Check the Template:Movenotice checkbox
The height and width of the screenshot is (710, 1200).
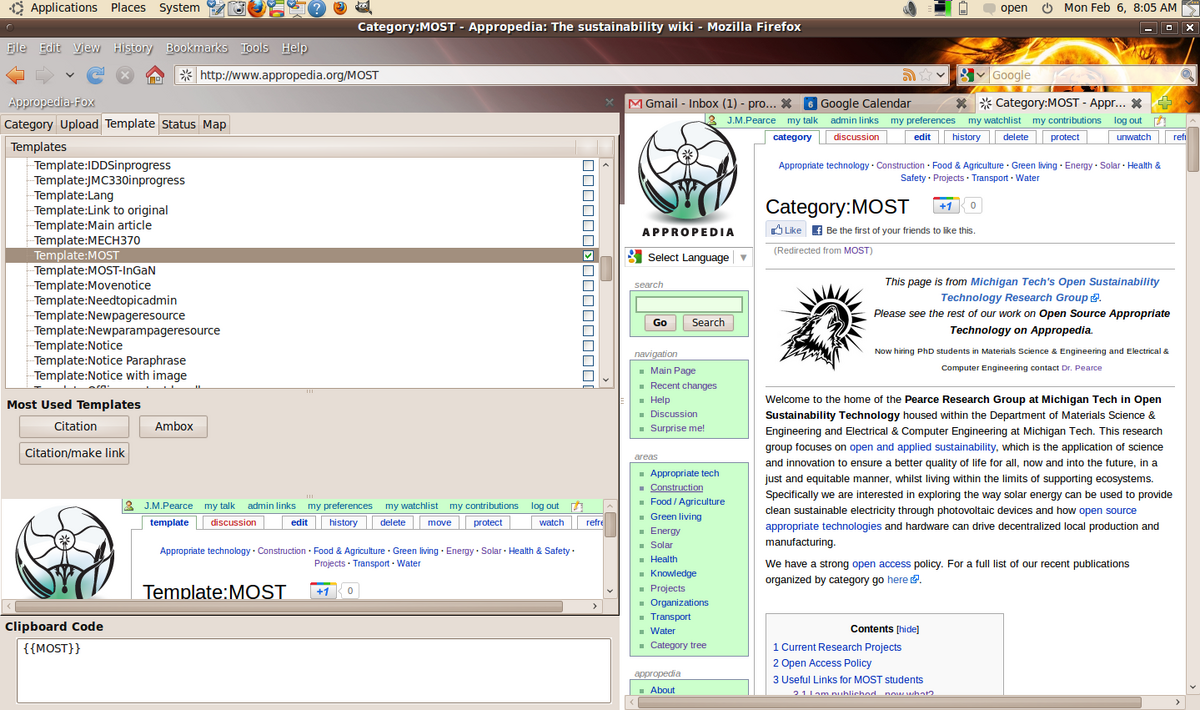tap(588, 286)
